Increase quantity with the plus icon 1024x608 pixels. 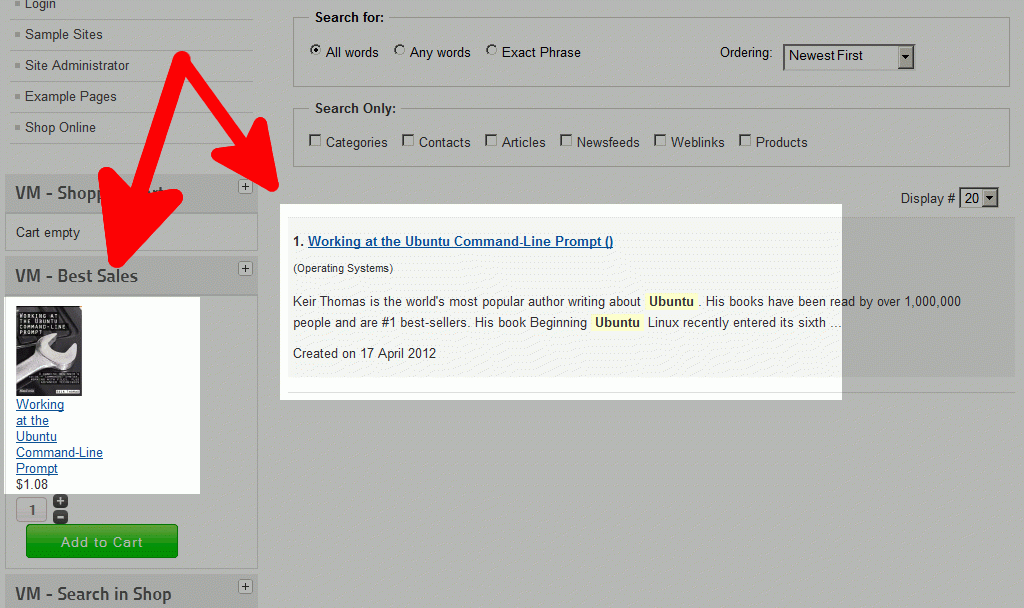point(60,501)
